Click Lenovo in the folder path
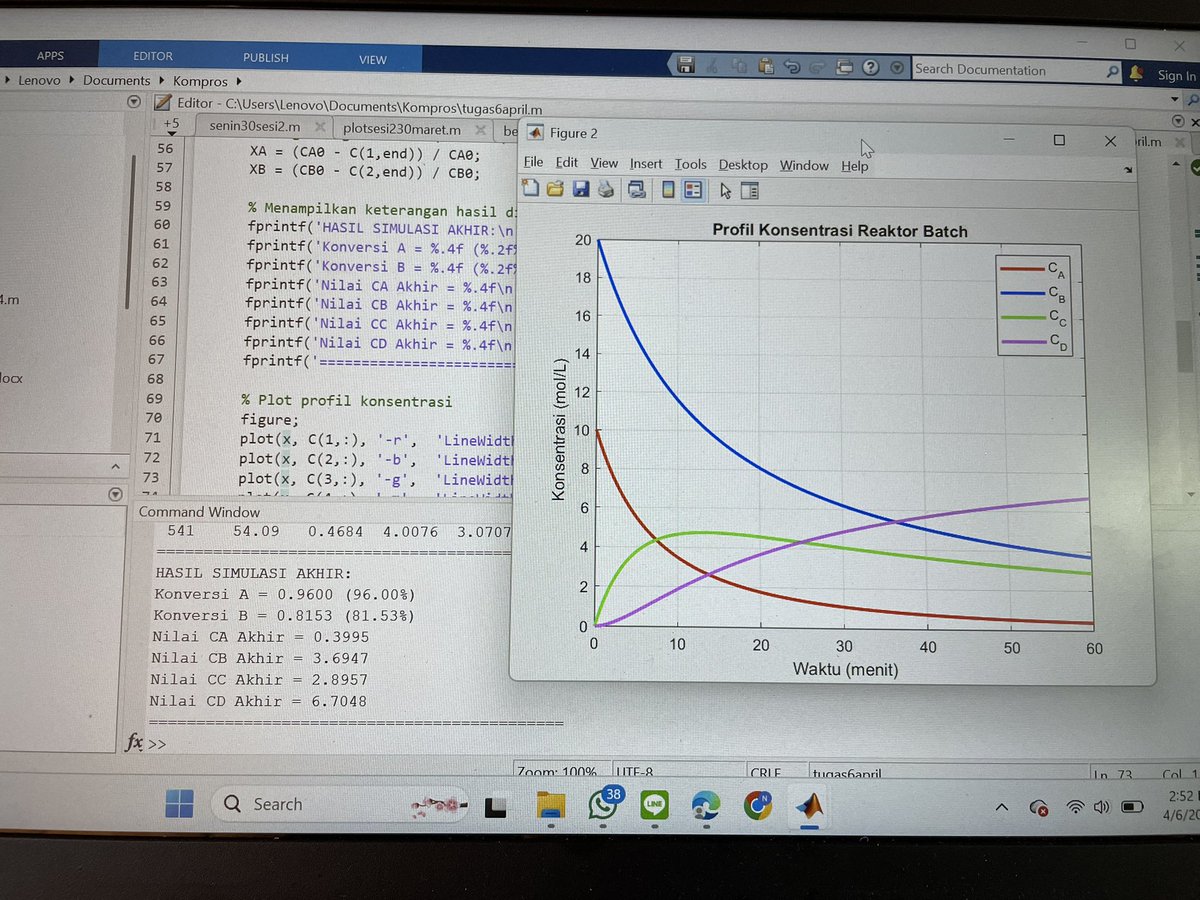The height and width of the screenshot is (900, 1200). (39, 80)
